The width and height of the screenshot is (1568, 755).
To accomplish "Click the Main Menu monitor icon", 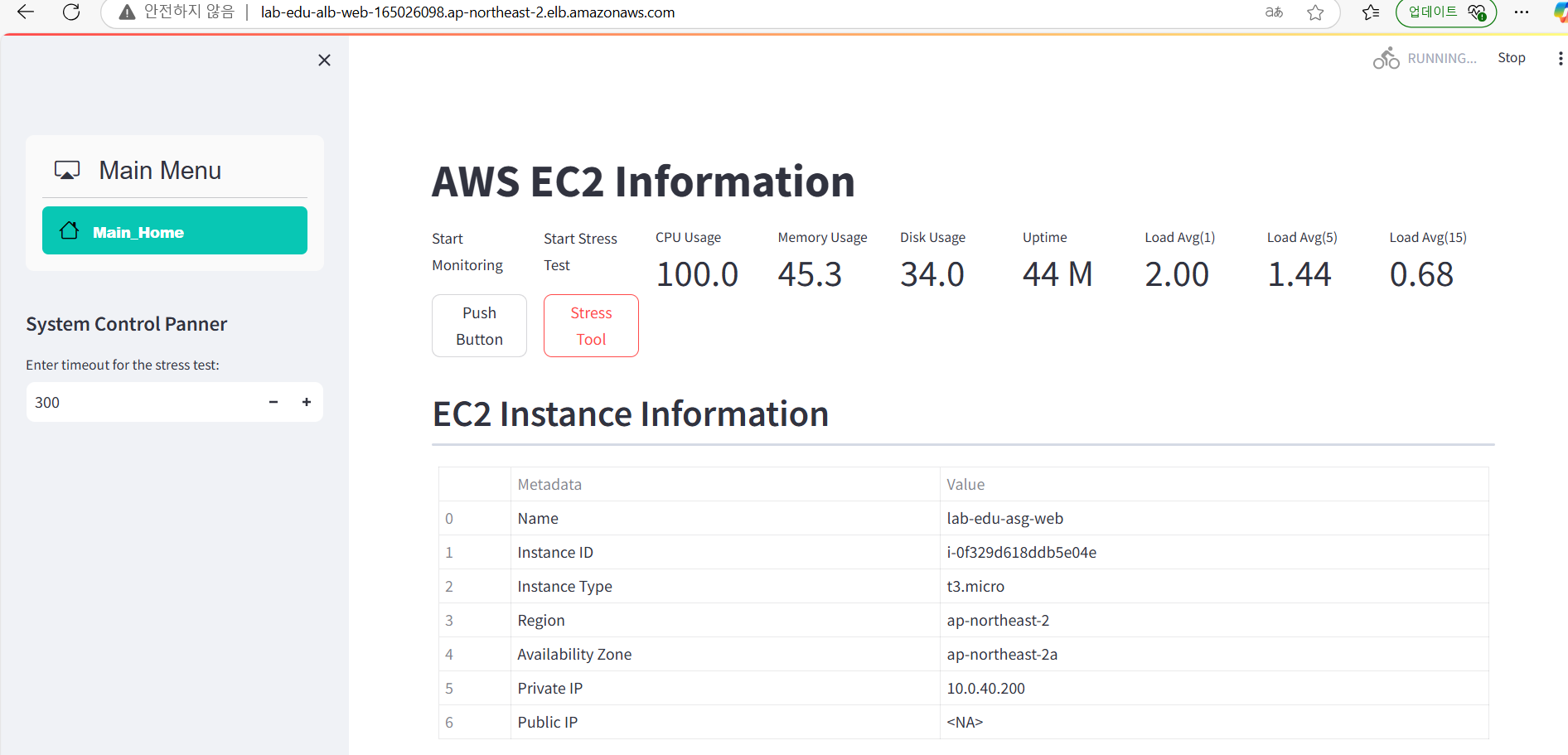I will (67, 170).
